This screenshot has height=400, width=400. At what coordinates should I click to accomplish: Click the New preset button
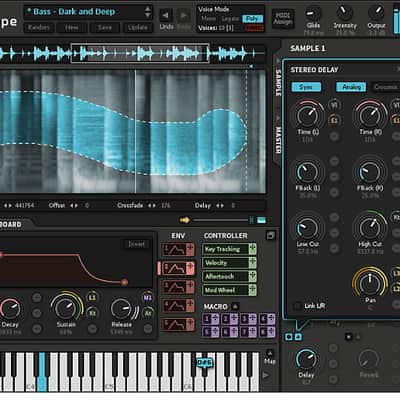click(x=72, y=27)
